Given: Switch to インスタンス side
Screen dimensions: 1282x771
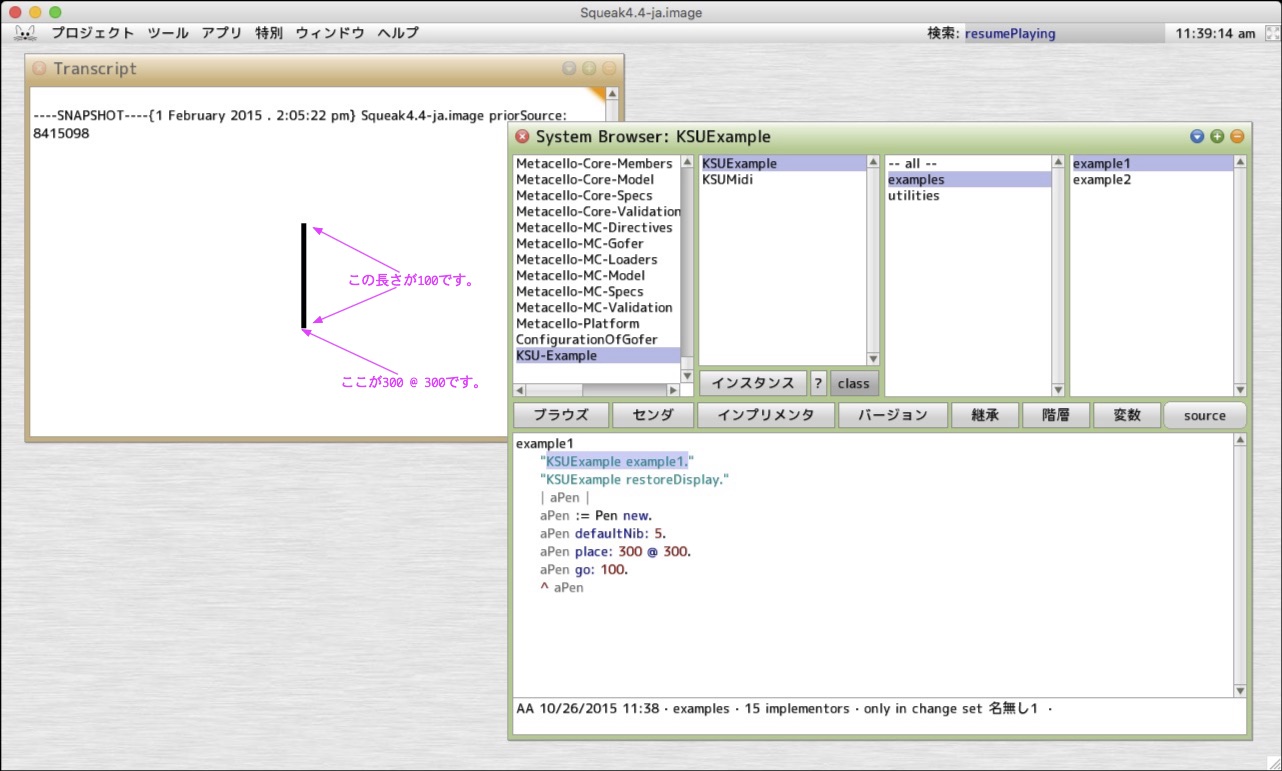Looking at the screenshot, I should point(753,383).
